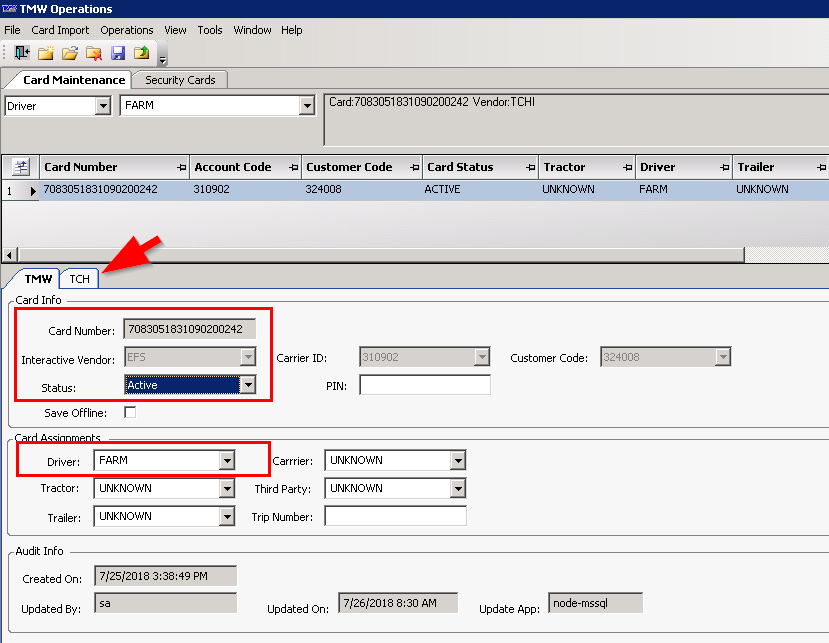The width and height of the screenshot is (829, 643).
Task: Switch to the TCH detail tab
Action: (79, 279)
